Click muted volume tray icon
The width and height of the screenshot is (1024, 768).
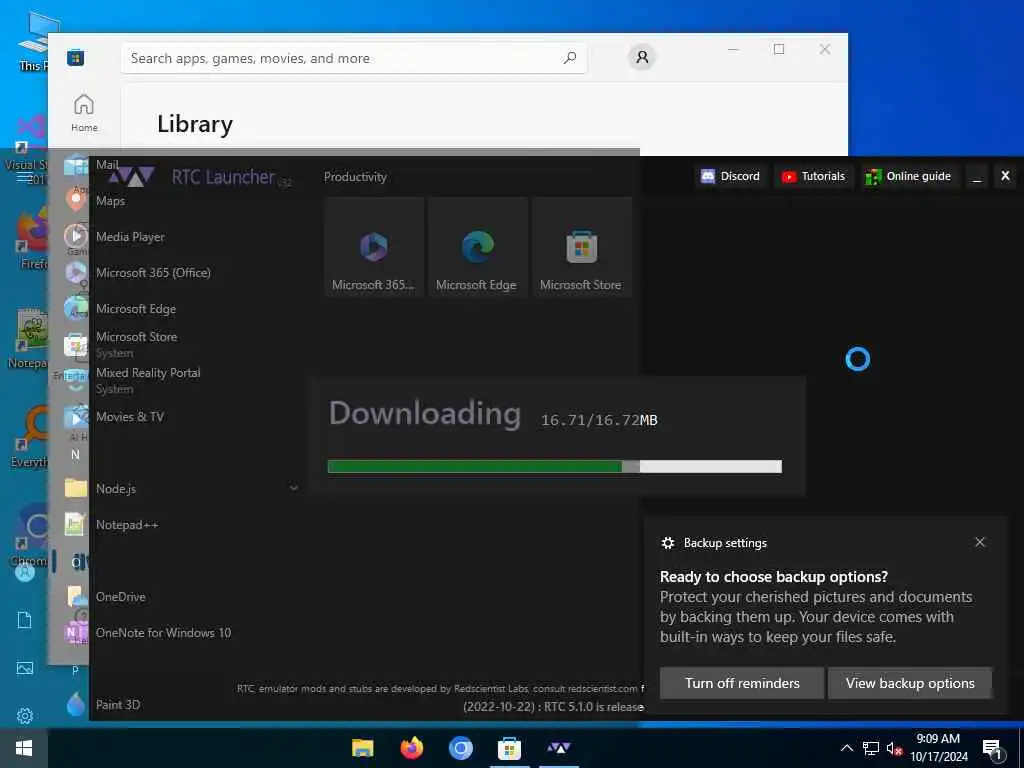tap(894, 748)
